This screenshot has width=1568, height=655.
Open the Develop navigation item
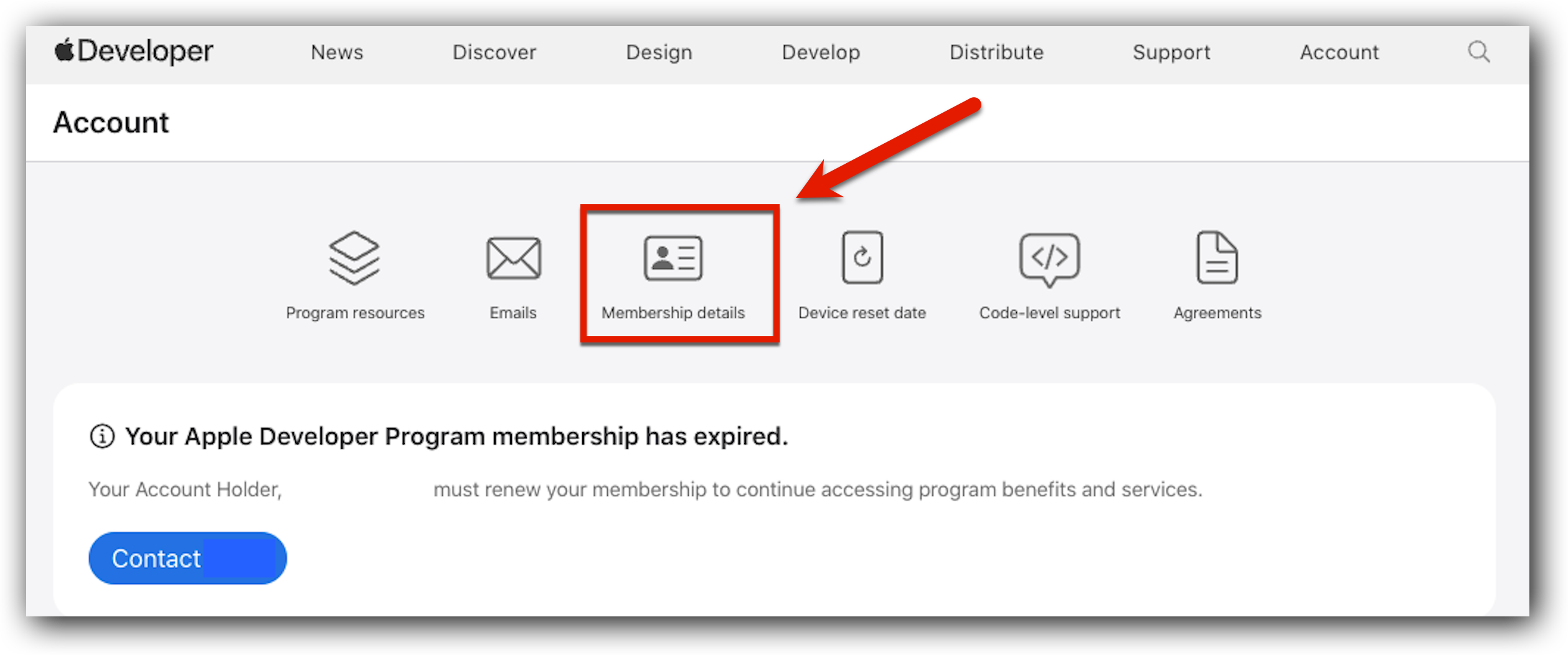coord(821,52)
